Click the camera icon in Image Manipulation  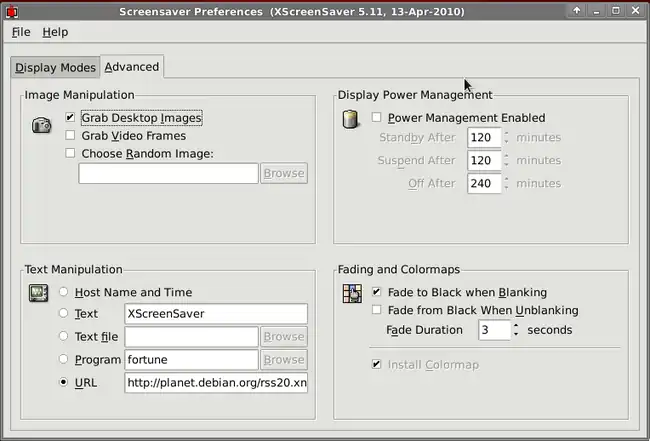click(x=41, y=125)
